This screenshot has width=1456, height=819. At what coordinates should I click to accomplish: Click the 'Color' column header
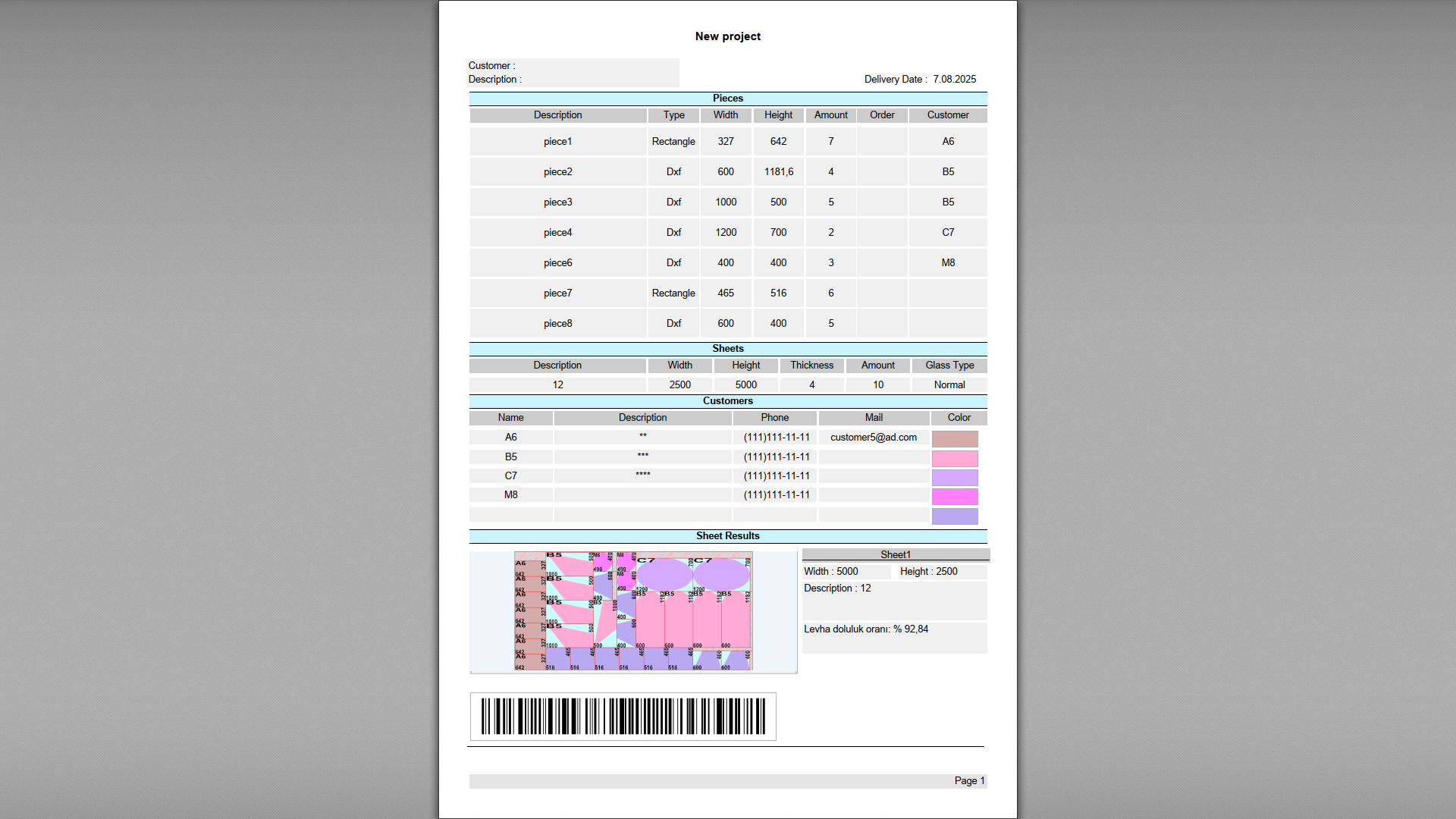(x=959, y=418)
